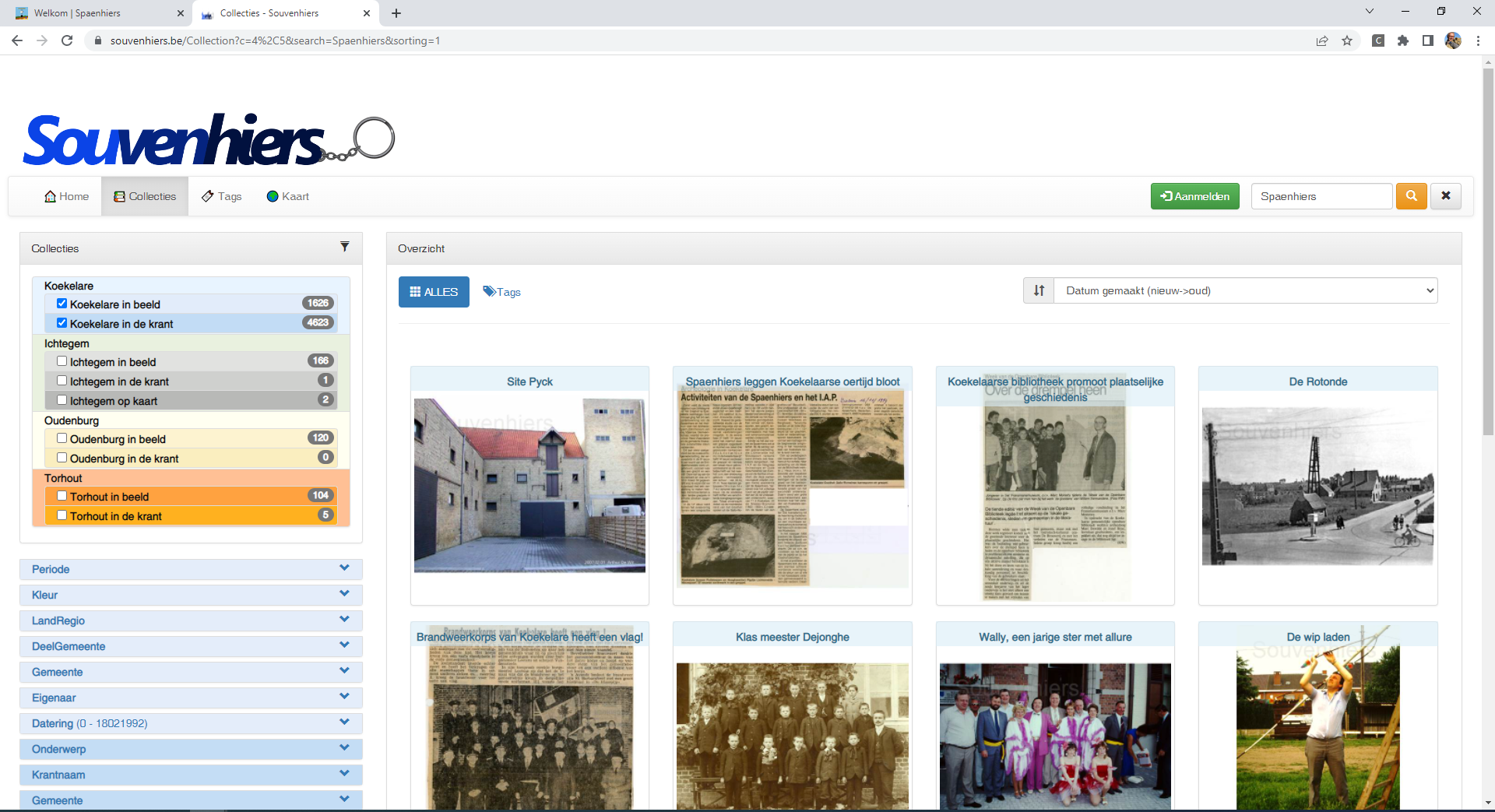Screen dimensions: 1495x812
Task: Open the Kaart menu item
Action: point(288,196)
